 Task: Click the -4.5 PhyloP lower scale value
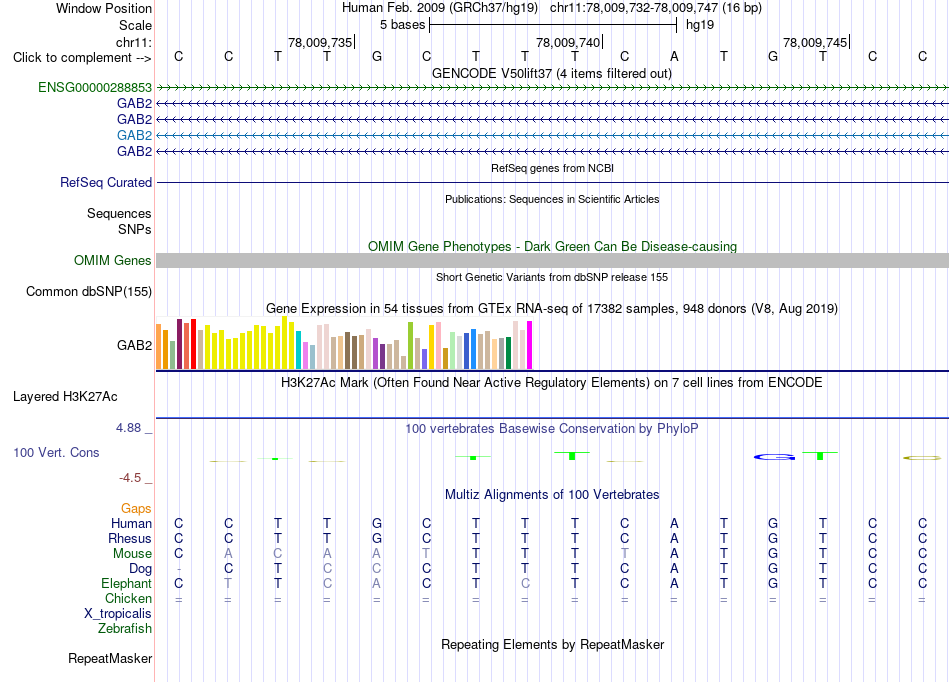[x=130, y=478]
